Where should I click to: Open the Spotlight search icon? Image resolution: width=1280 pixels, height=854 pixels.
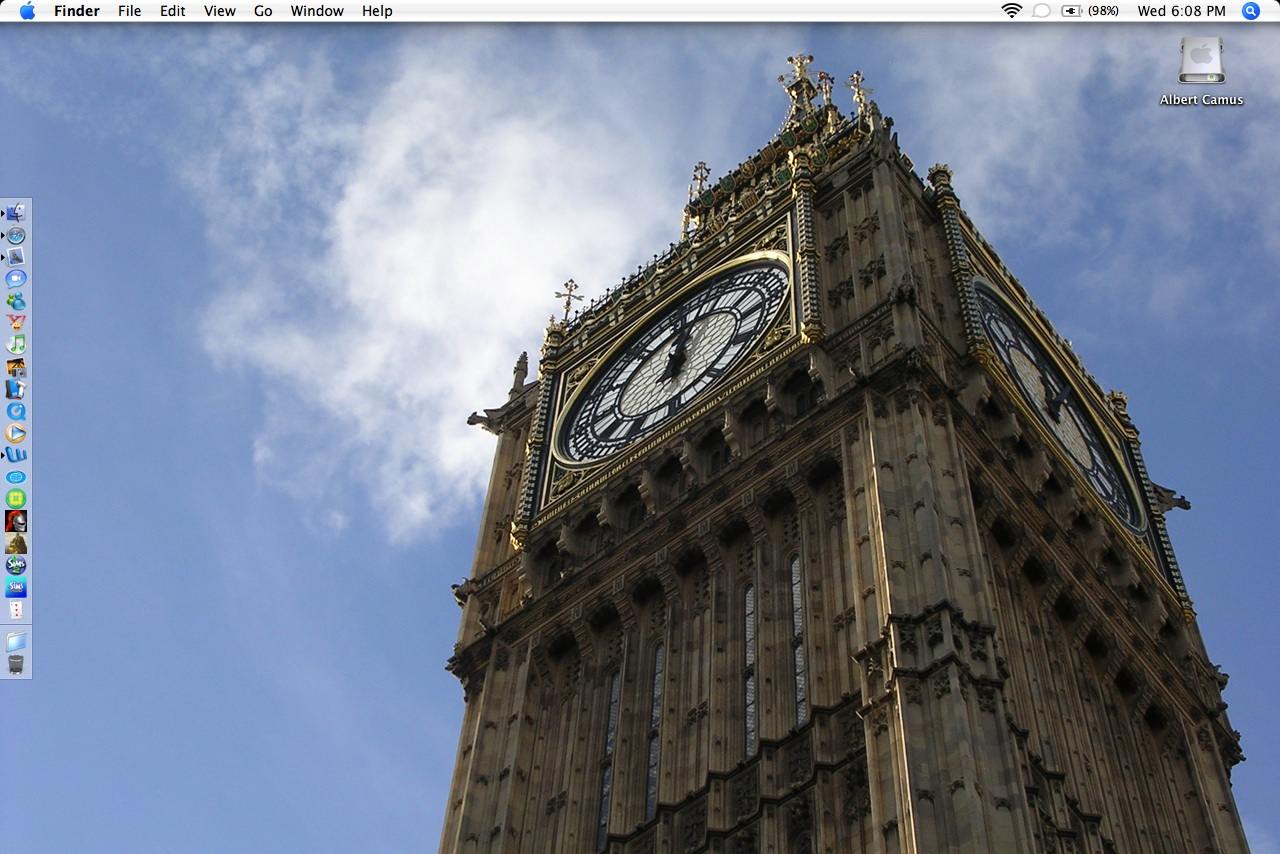click(1251, 11)
